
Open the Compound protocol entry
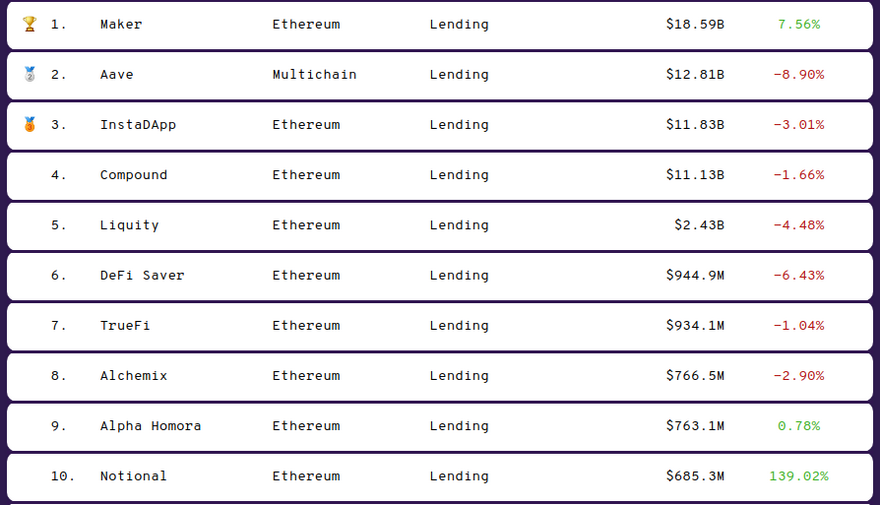(x=133, y=175)
